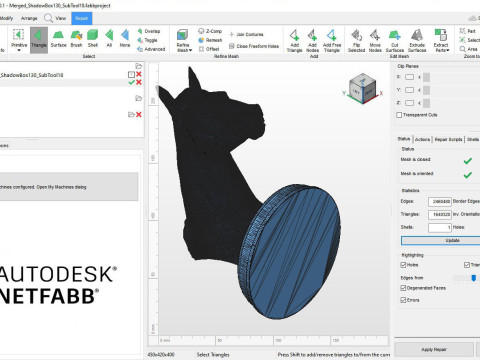Click Join Contours
The height and width of the screenshot is (360, 480).
click(x=246, y=34)
